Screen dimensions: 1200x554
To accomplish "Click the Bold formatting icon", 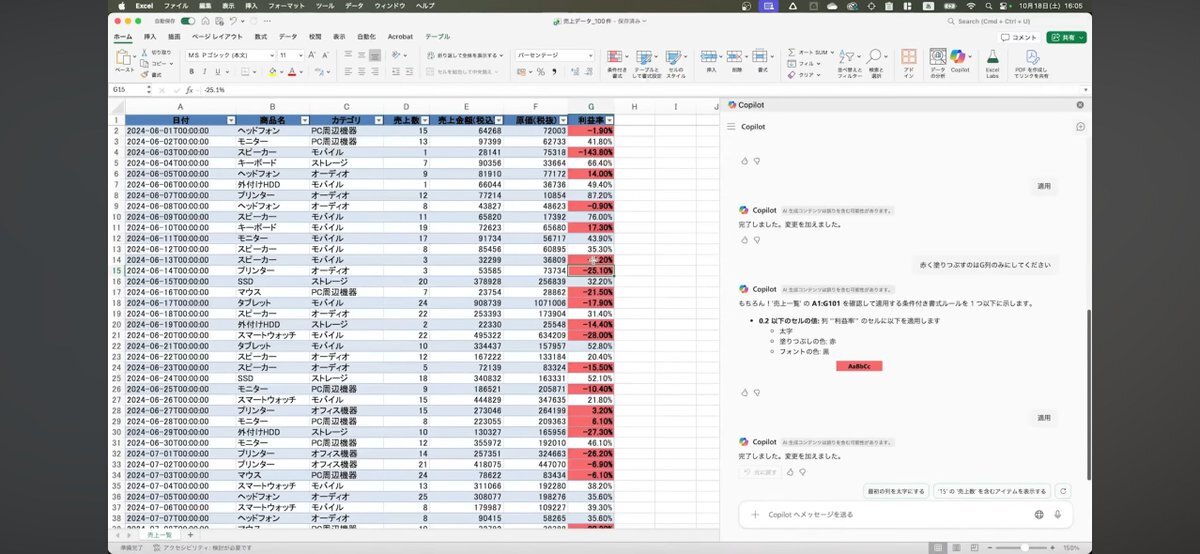I will (x=191, y=72).
